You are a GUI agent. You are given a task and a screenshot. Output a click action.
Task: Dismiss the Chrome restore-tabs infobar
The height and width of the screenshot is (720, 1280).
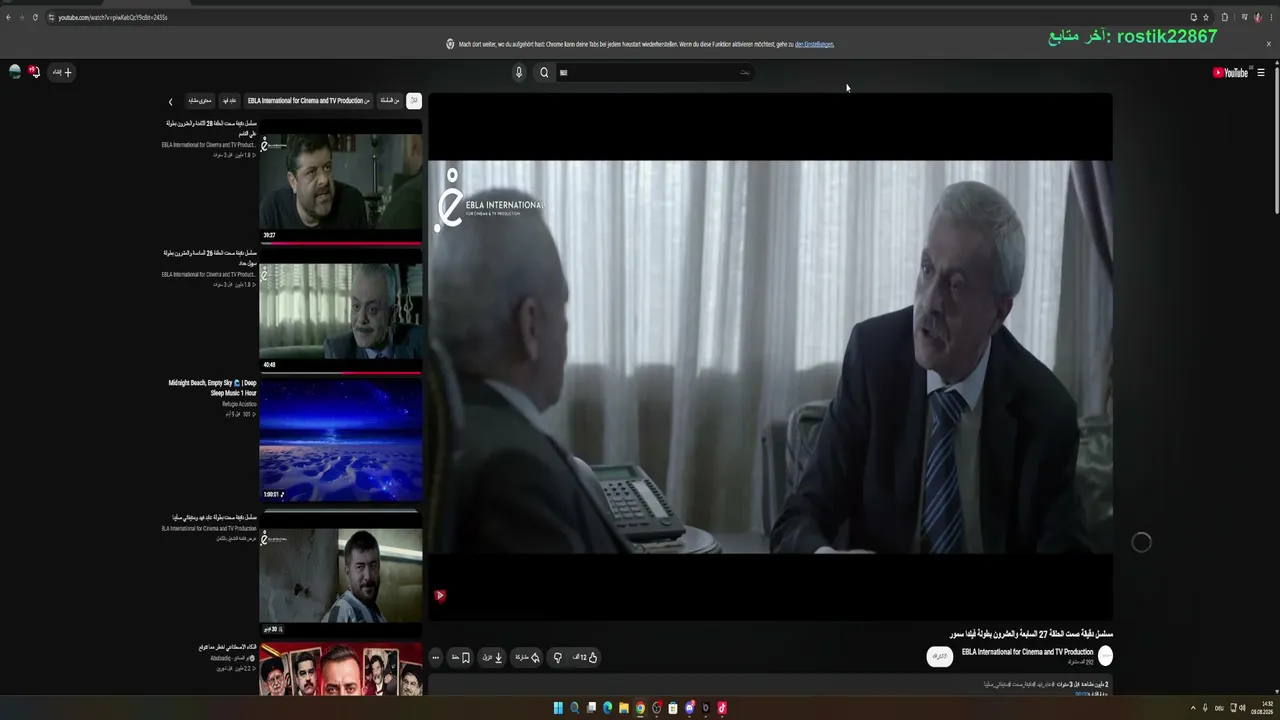(x=1269, y=44)
